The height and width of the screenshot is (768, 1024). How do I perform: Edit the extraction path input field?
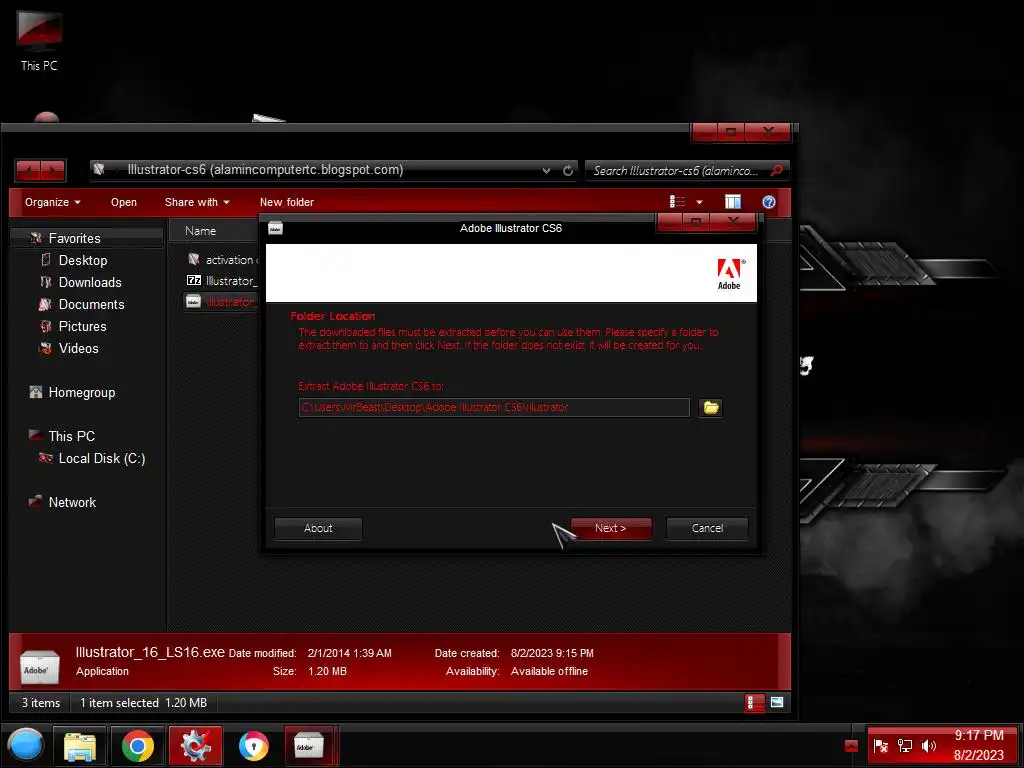[494, 408]
